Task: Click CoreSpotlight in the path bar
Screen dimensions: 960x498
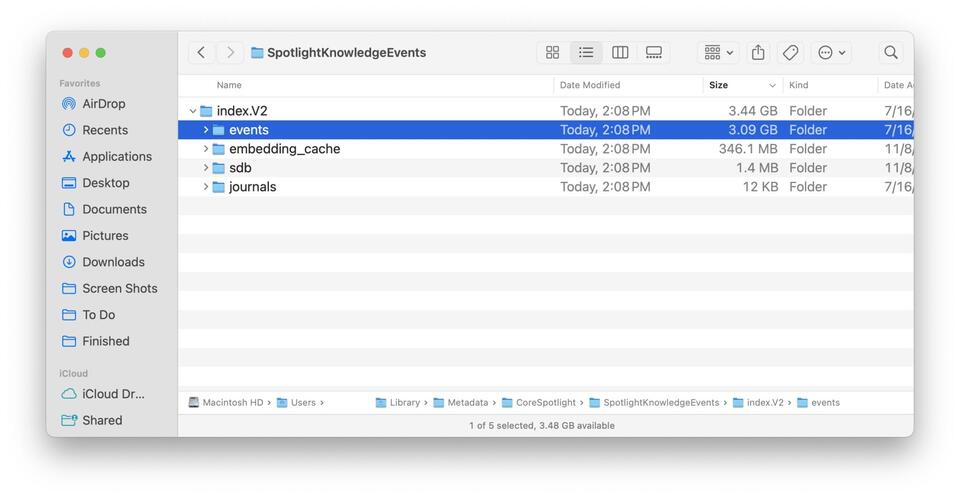Action: click(539, 402)
